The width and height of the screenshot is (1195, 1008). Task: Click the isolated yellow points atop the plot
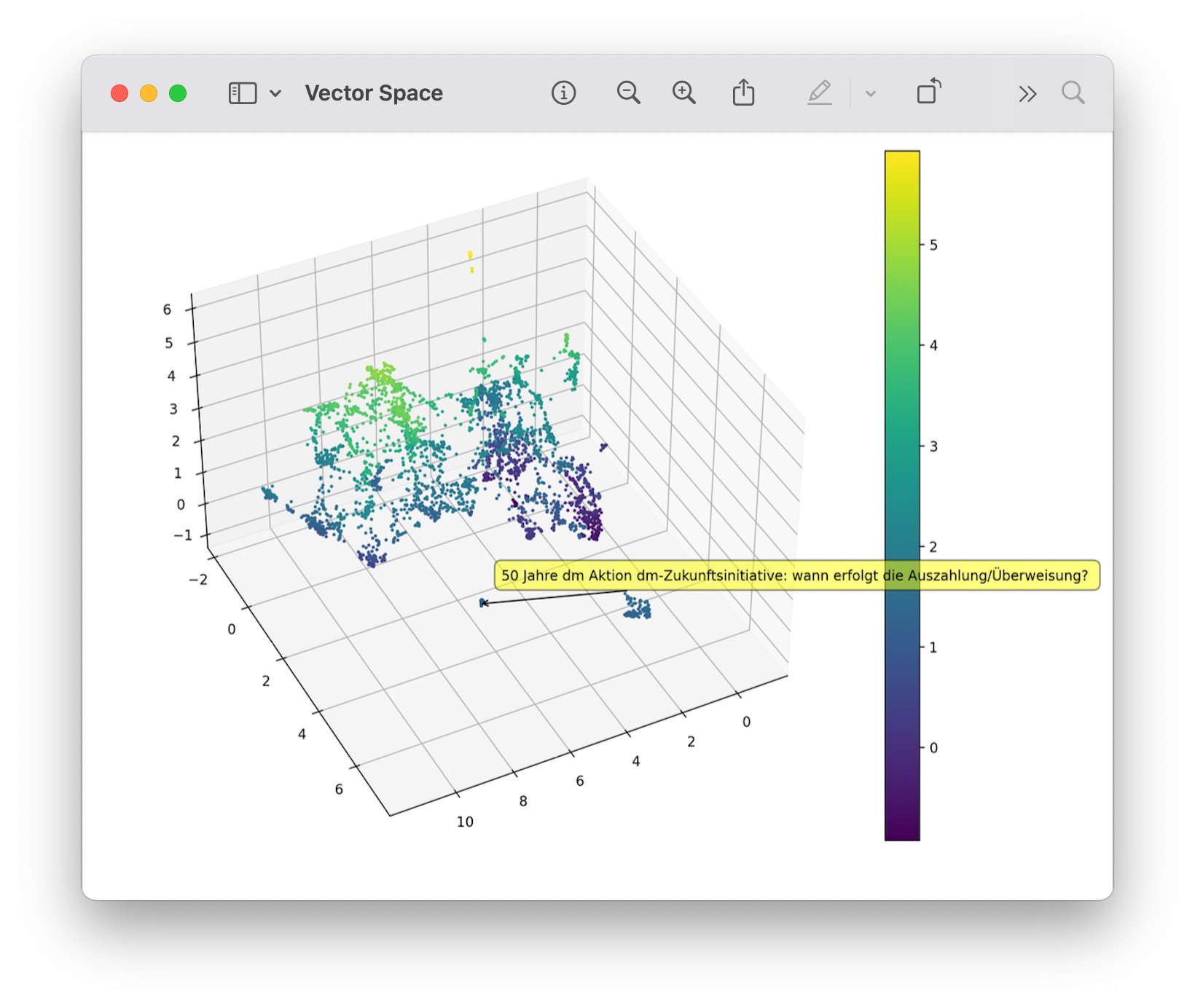pyautogui.click(x=471, y=261)
